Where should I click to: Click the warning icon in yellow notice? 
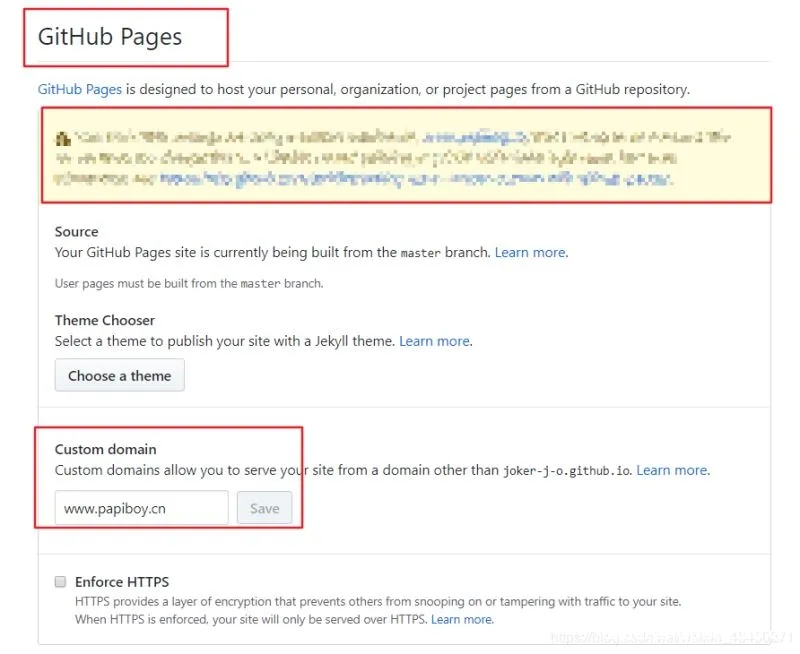pyautogui.click(x=63, y=138)
